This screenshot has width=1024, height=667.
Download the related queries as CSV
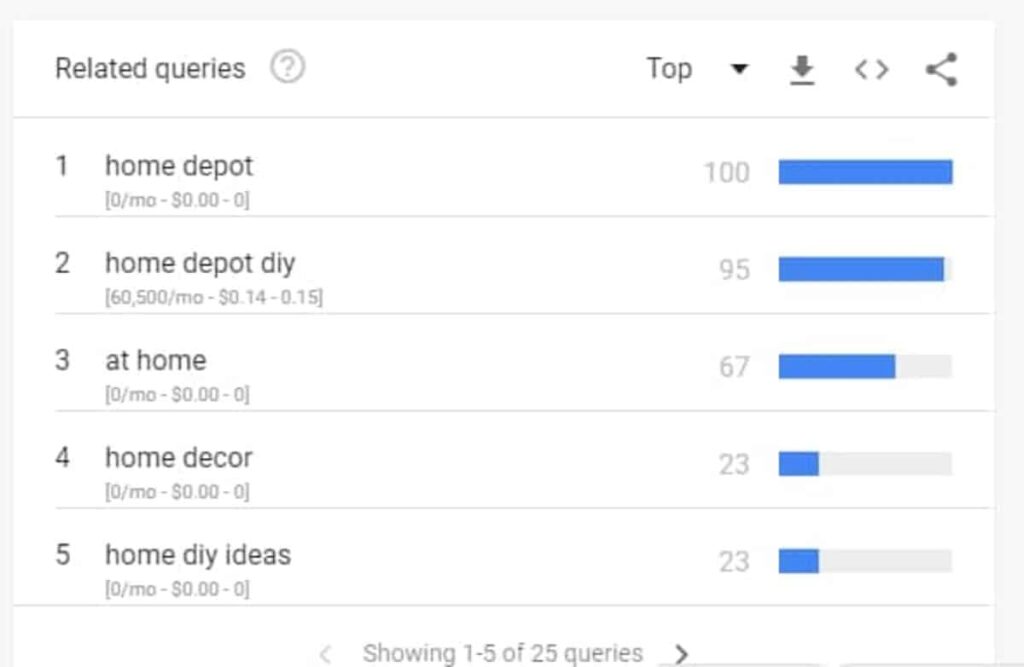802,69
